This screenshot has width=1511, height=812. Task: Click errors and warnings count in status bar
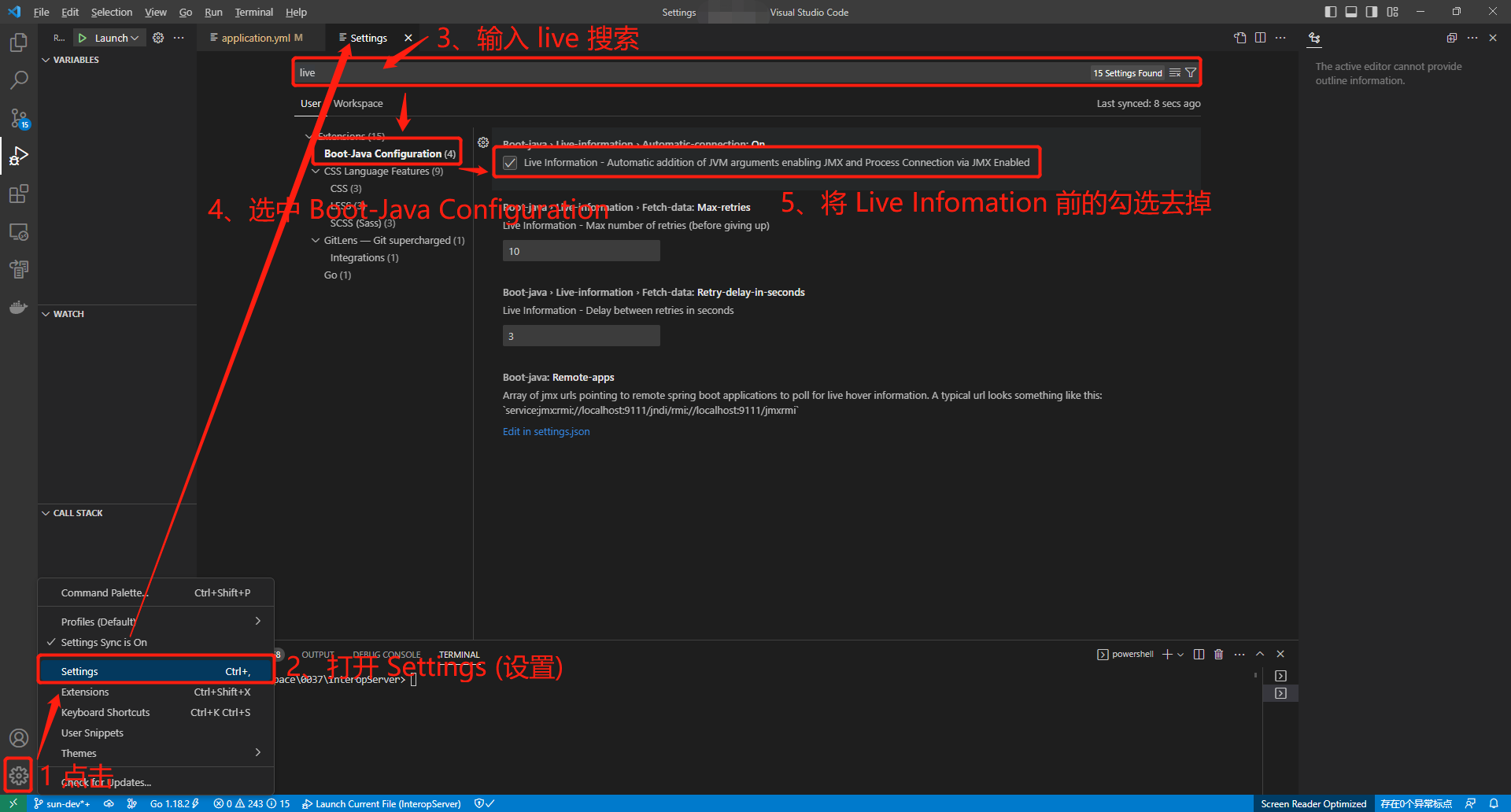[x=251, y=803]
